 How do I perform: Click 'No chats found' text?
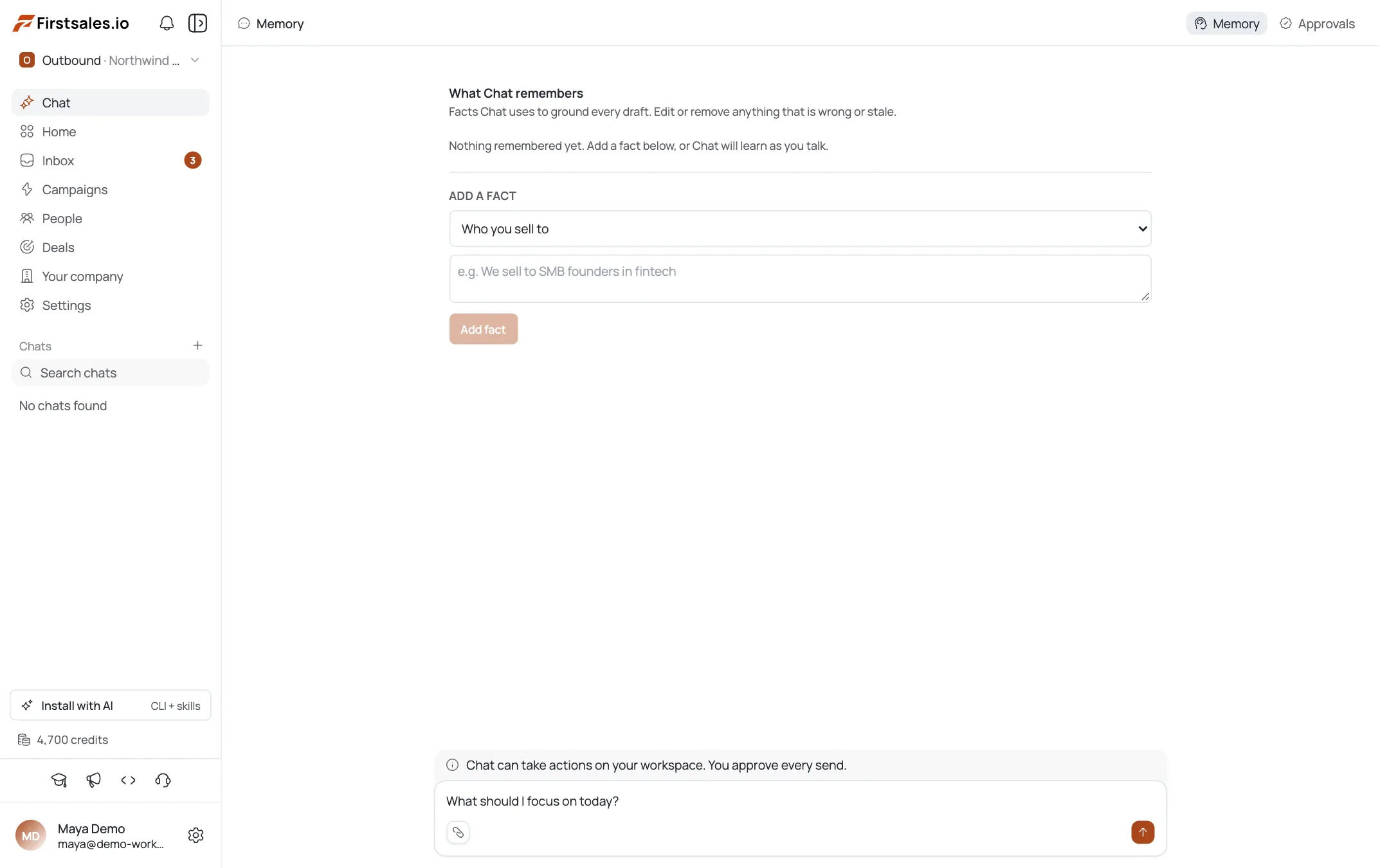coord(63,406)
